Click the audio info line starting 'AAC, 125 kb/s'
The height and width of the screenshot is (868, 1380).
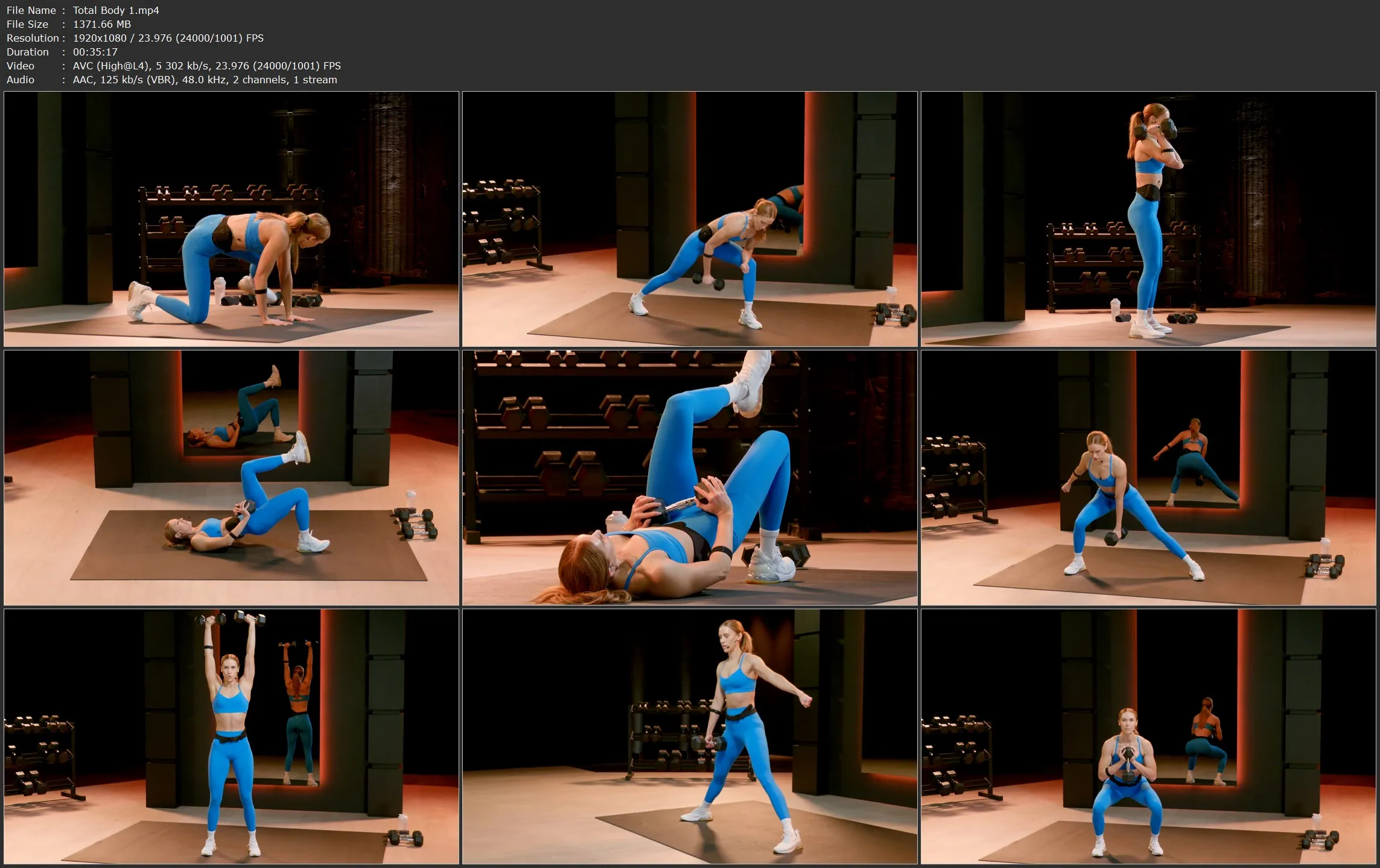205,80
